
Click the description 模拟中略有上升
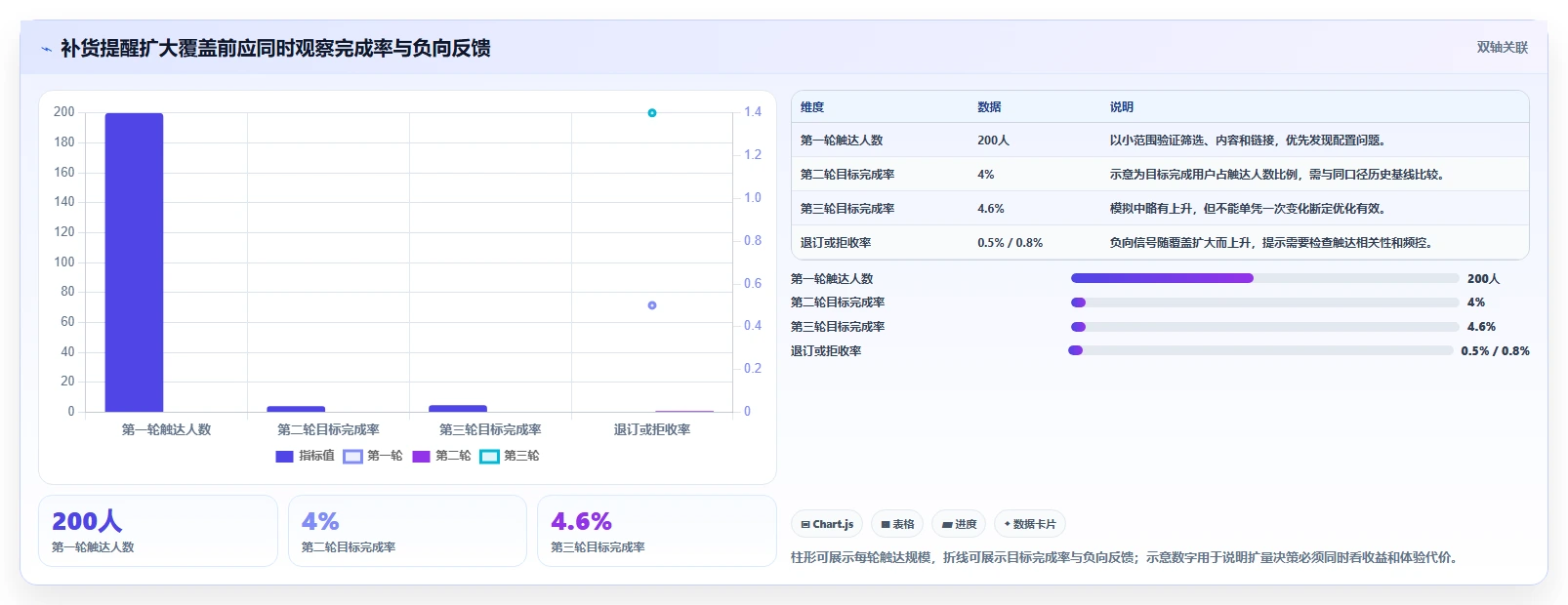point(1248,209)
